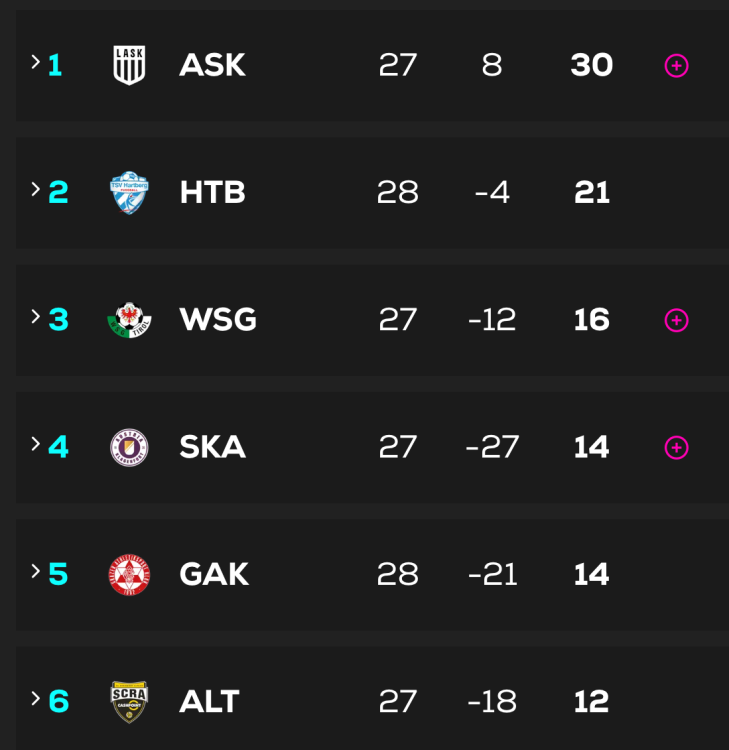729x750 pixels.
Task: Click the Austria Klagenfurt (SKA) crest
Action: 130,447
